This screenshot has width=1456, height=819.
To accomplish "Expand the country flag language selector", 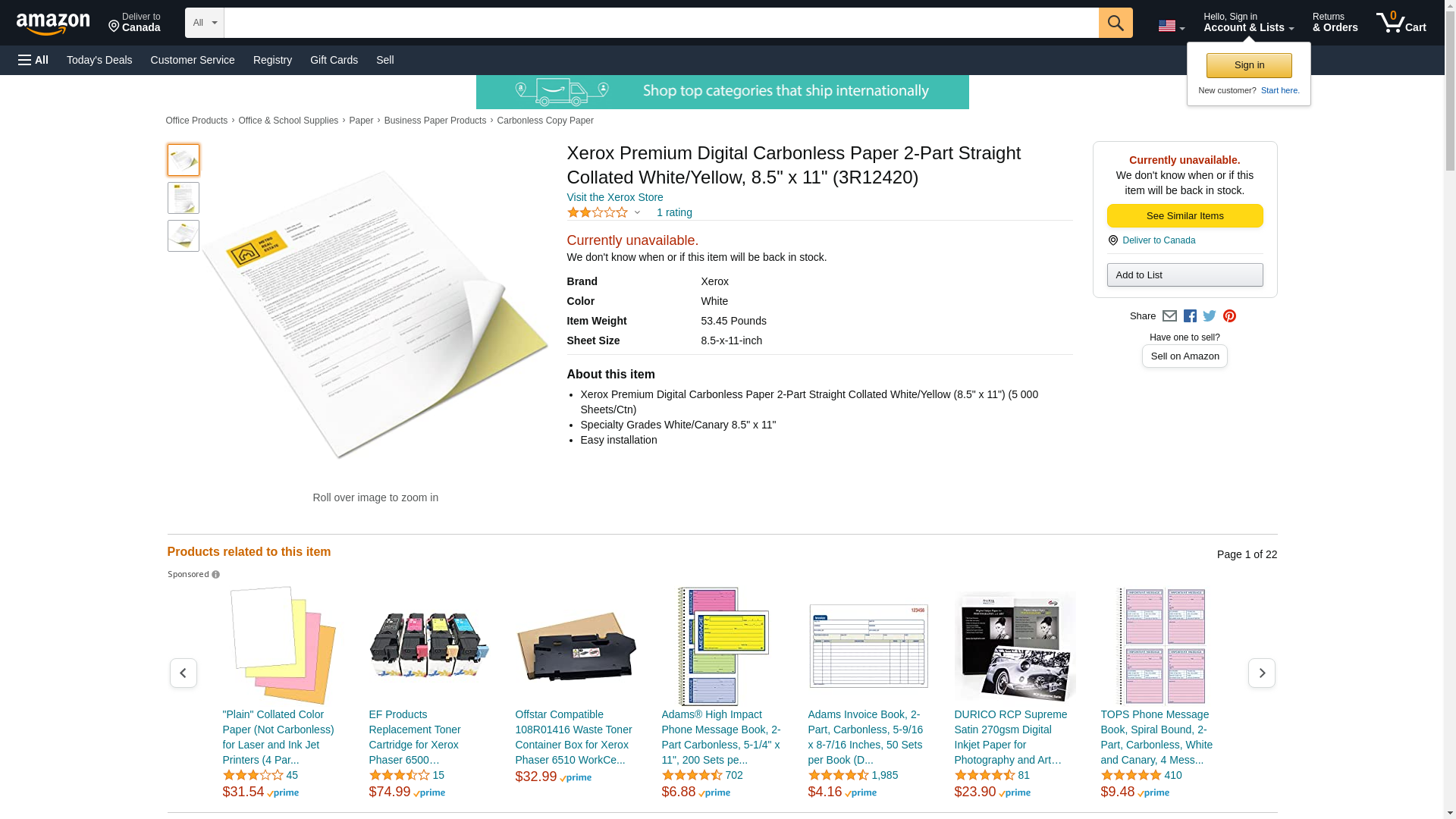I will 1171,26.
